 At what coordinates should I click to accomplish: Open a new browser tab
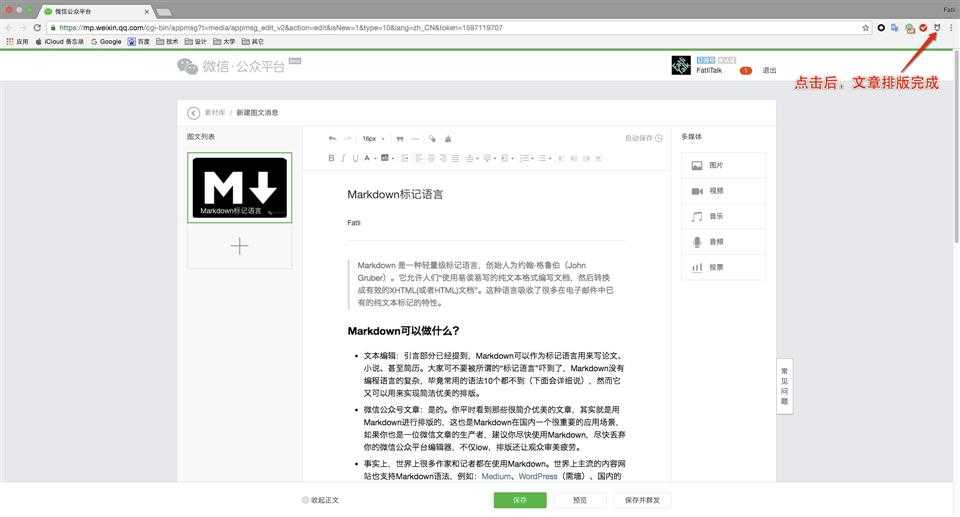pyautogui.click(x=163, y=12)
